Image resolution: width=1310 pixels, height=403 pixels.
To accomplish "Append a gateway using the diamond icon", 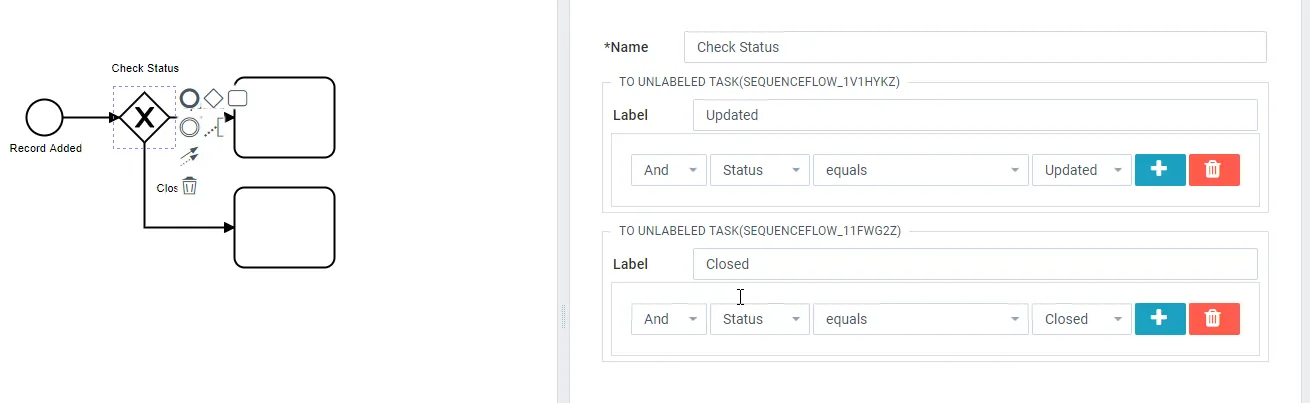I will 213,98.
